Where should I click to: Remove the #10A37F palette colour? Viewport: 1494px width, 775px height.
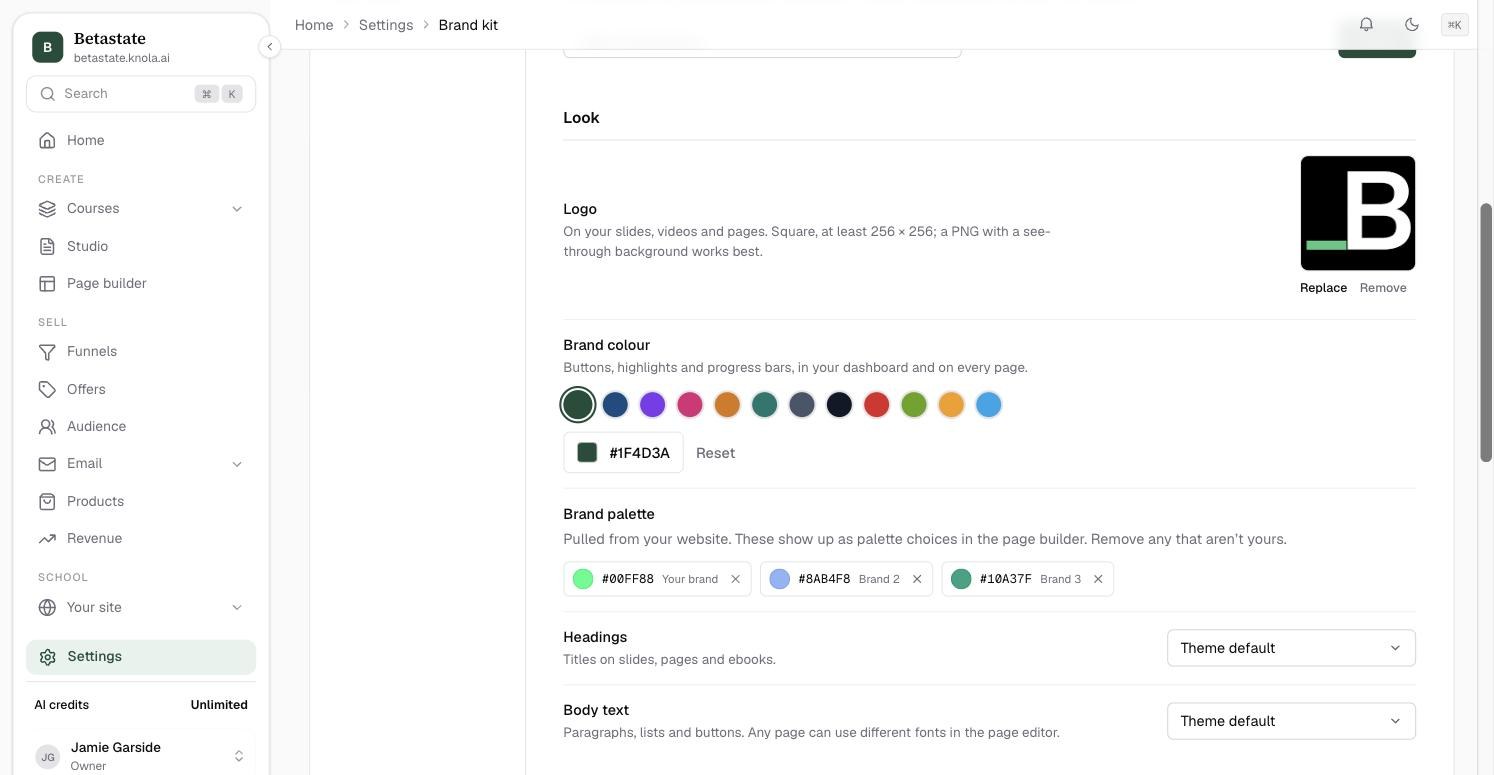coord(1098,579)
